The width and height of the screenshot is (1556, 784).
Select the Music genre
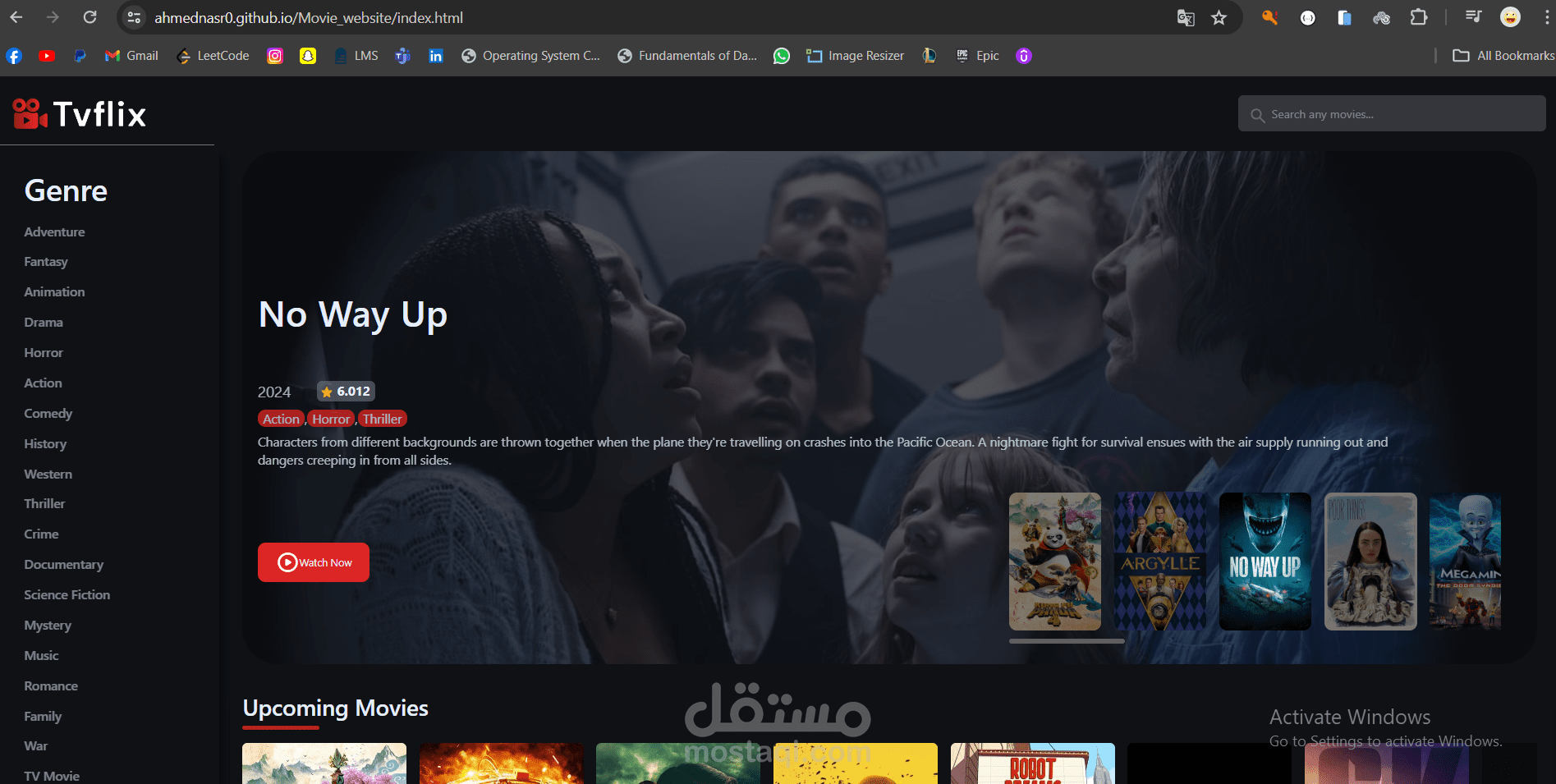coord(41,656)
